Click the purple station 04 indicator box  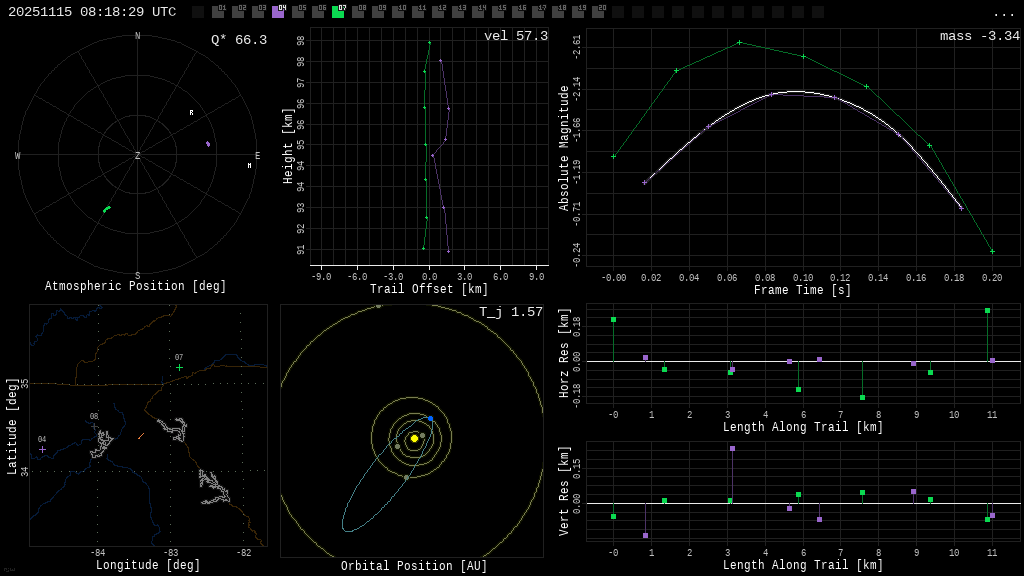pos(278,12)
